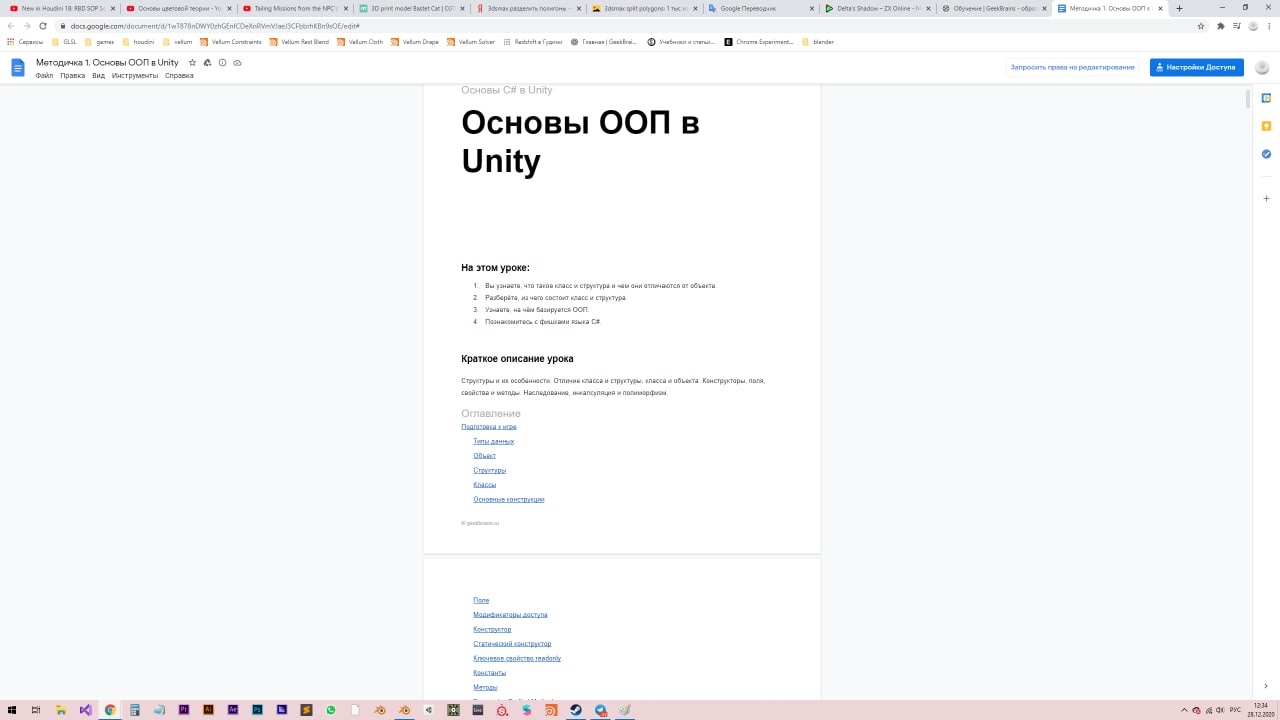The width and height of the screenshot is (1280, 720).
Task: Open the Справка menu
Action: [179, 76]
